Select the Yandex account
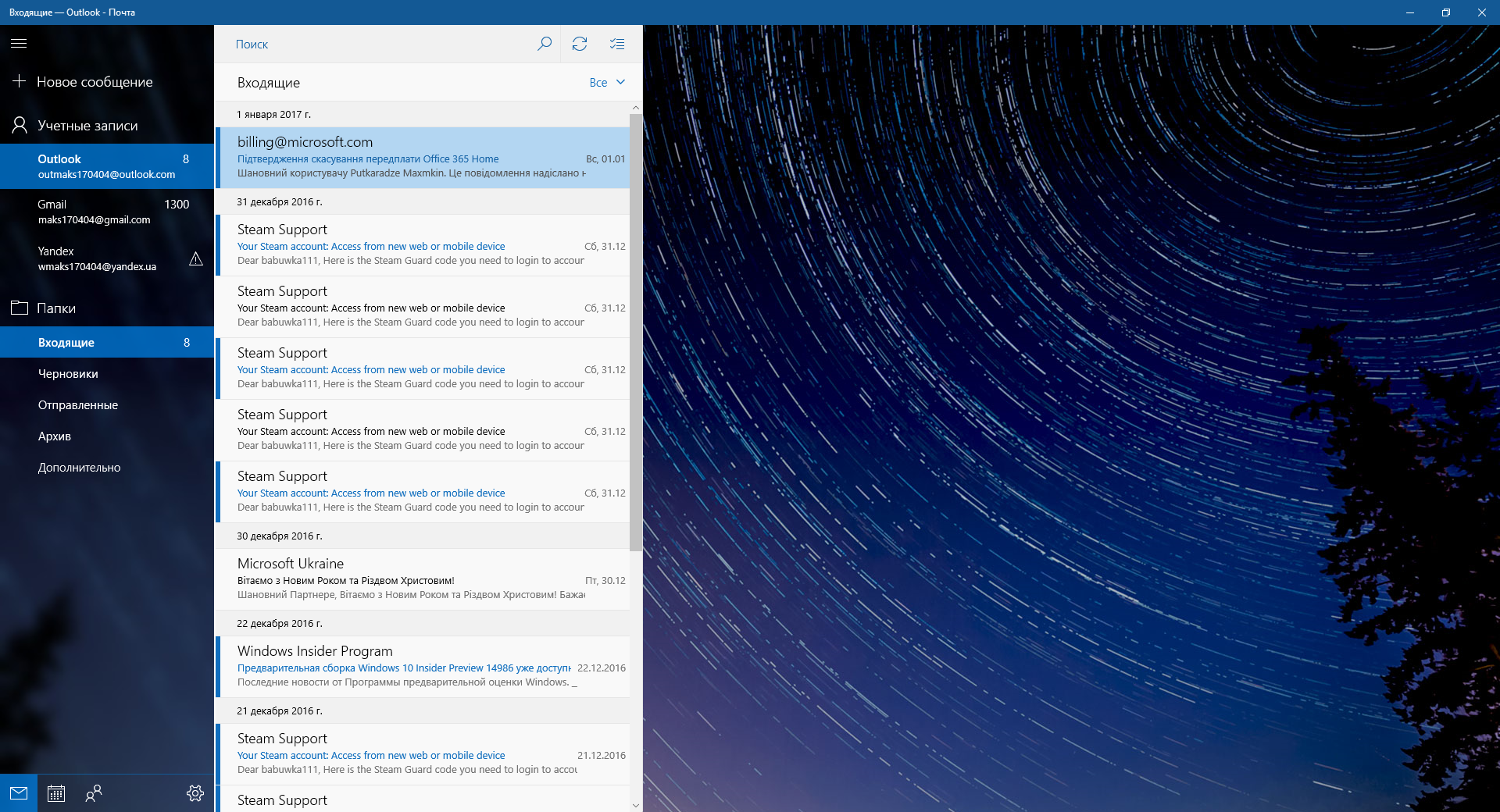 pos(107,258)
